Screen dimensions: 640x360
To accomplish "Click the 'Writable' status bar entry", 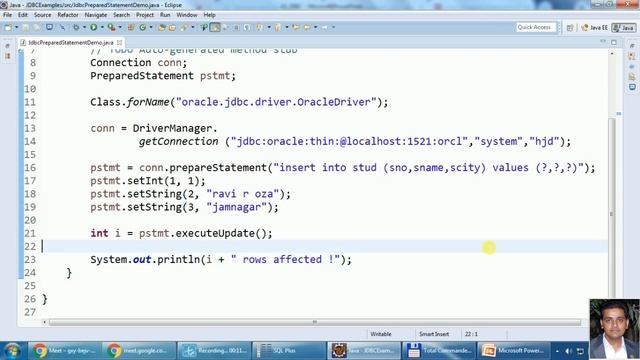I will [381, 334].
